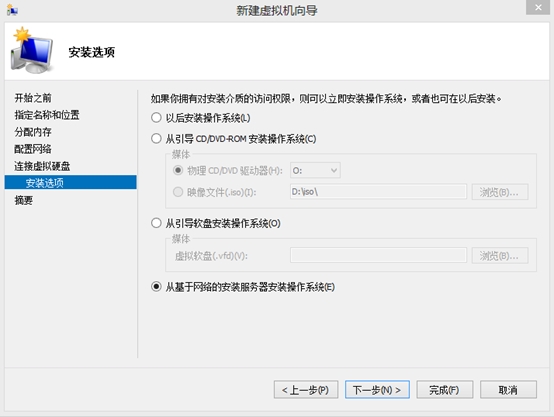Click the 安装选项 page heading text
Screen dimensions: 554x417
92,52
